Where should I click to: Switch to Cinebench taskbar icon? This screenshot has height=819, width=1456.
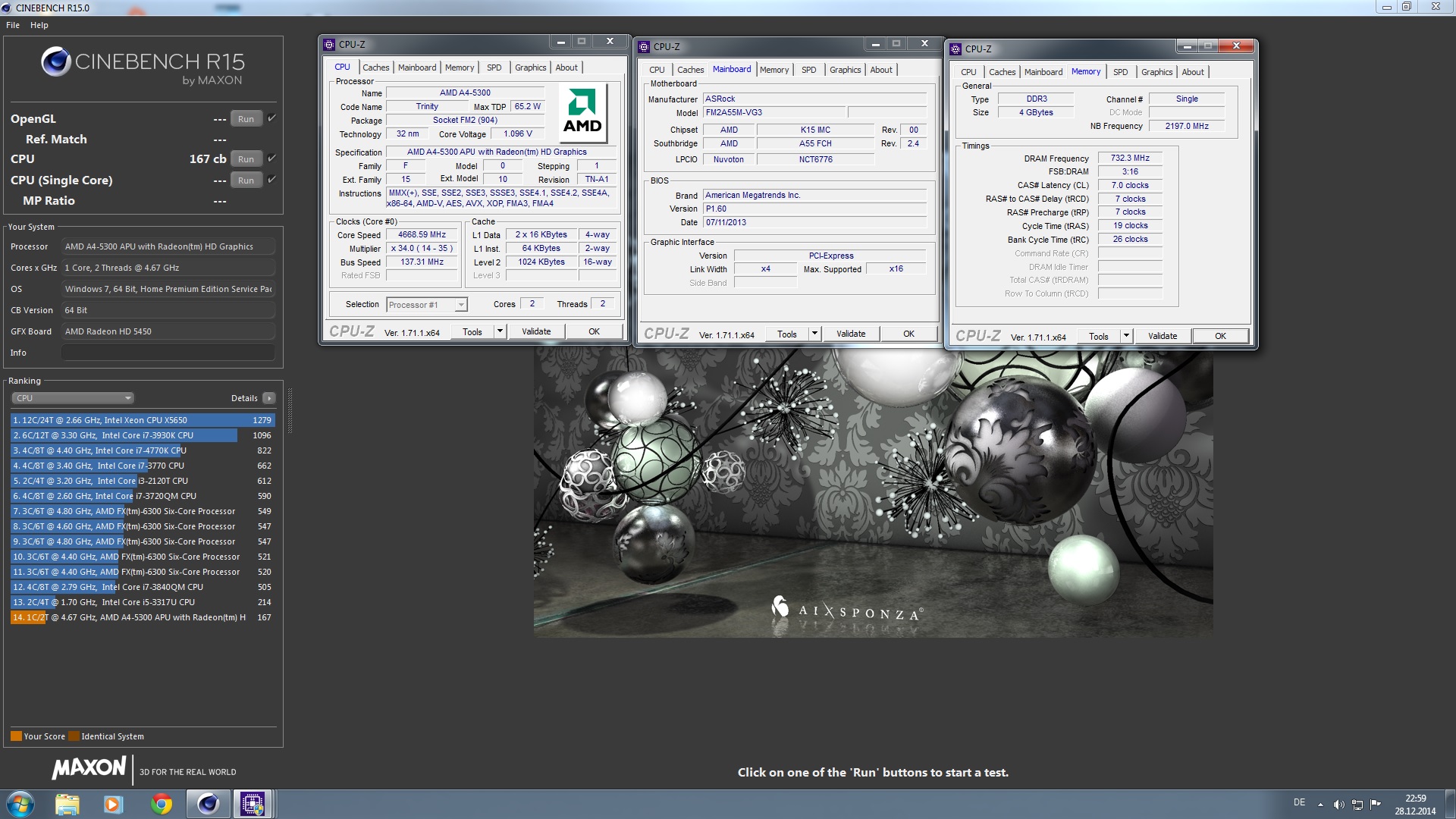(208, 804)
